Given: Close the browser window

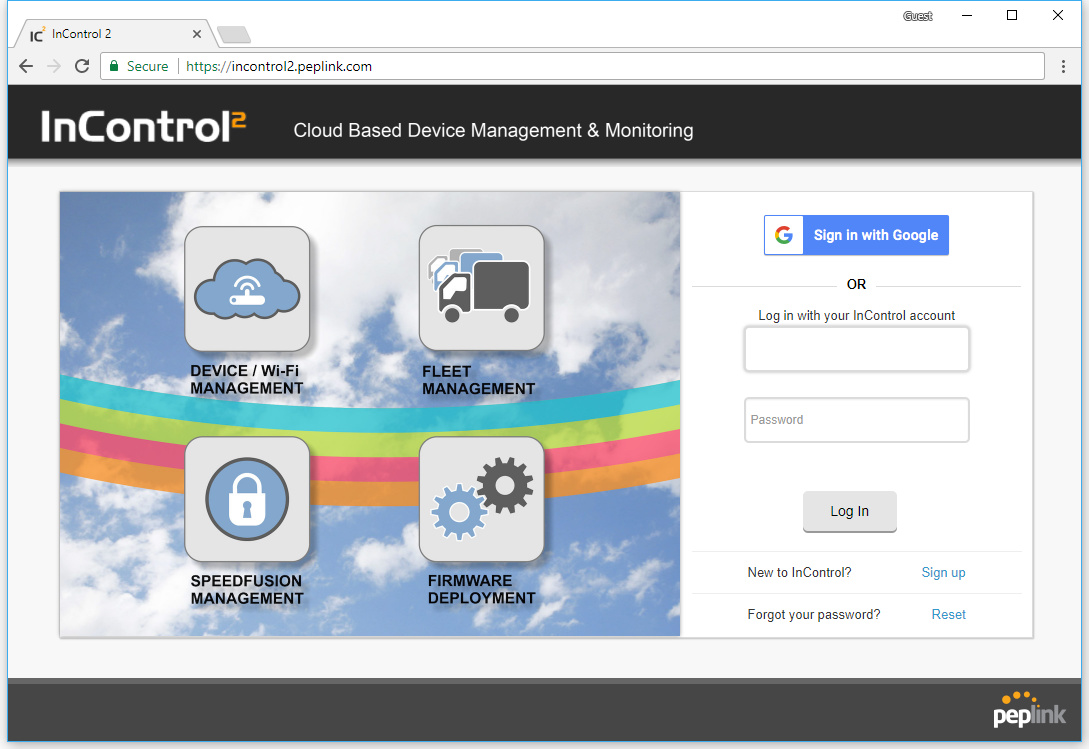Looking at the screenshot, I should pyautogui.click(x=1058, y=15).
